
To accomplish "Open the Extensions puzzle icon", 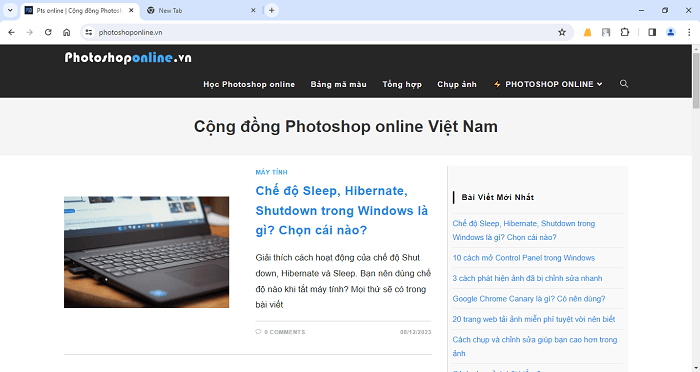I will click(625, 32).
